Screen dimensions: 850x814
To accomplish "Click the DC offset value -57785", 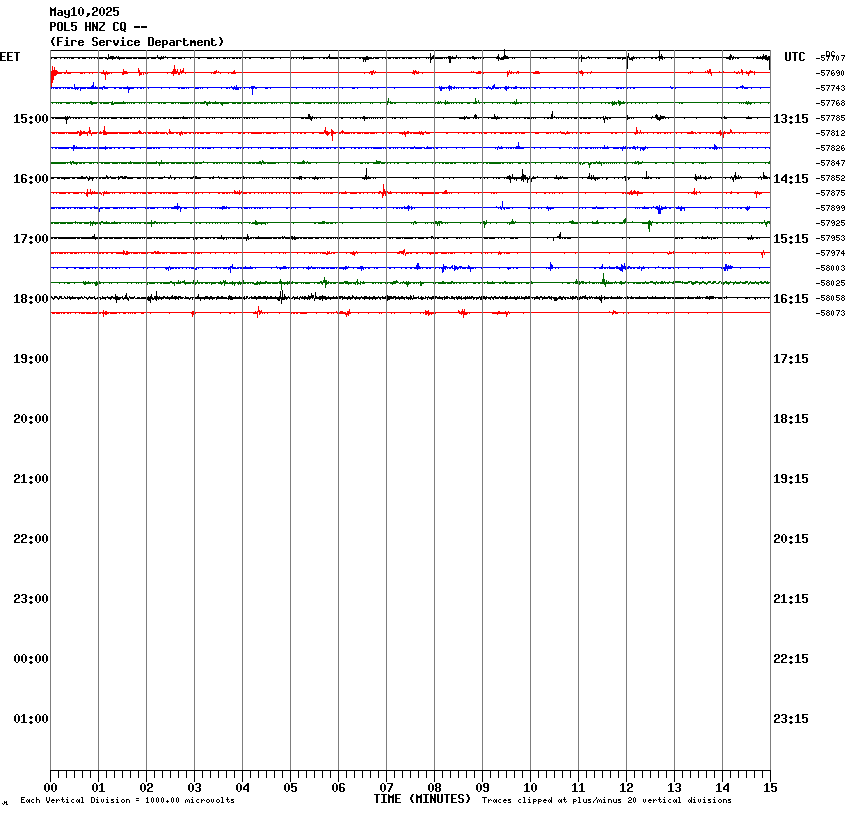I will point(830,118).
